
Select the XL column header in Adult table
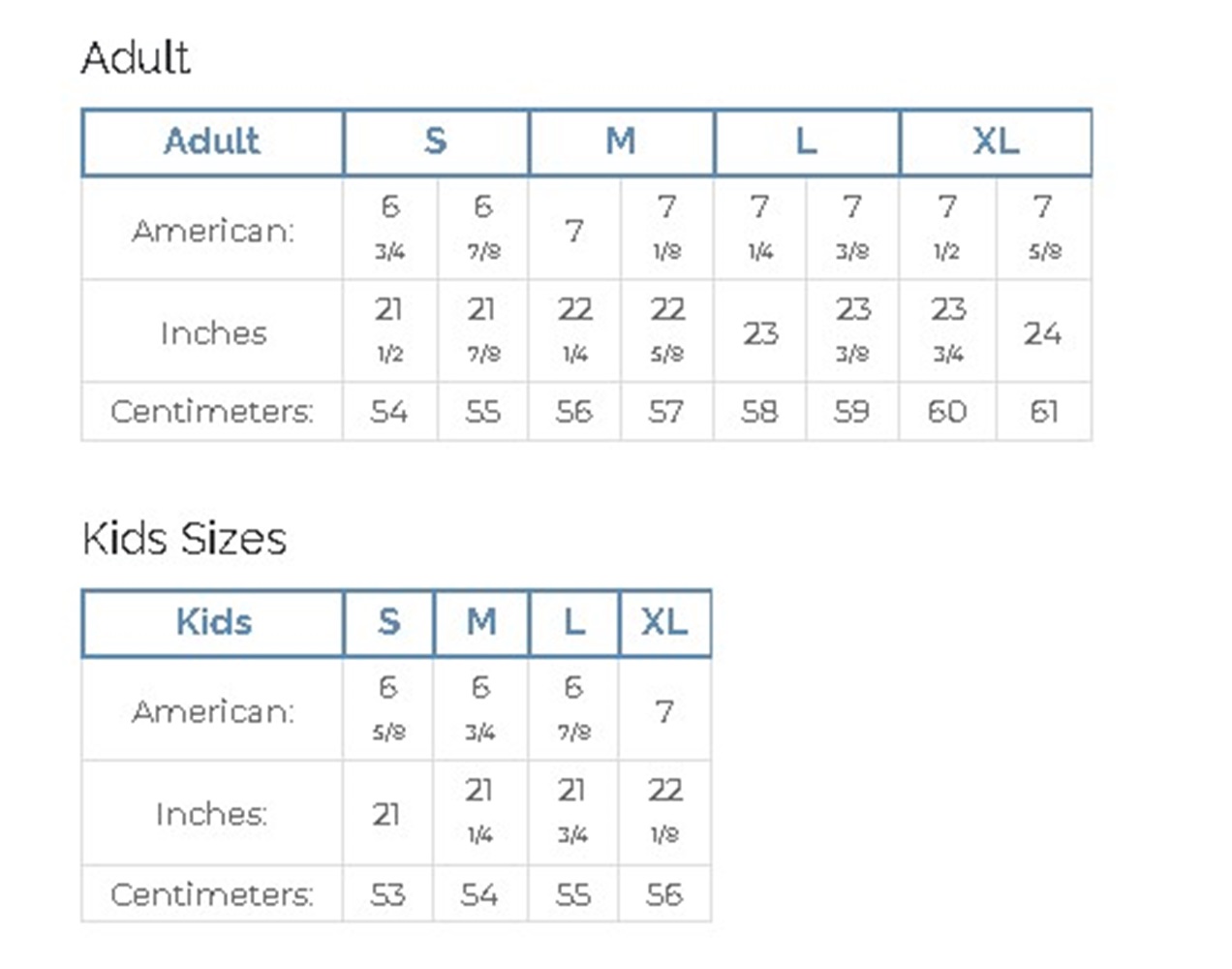pos(996,142)
